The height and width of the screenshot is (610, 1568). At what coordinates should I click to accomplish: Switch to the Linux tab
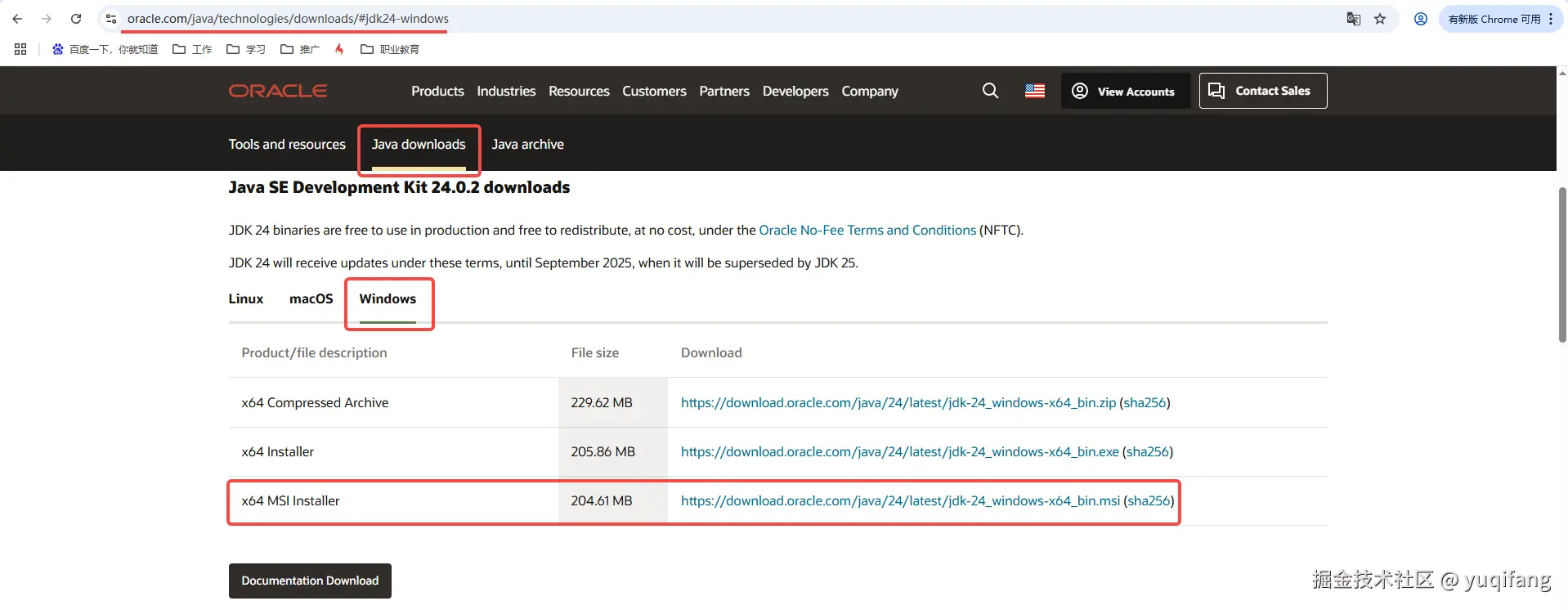click(246, 298)
